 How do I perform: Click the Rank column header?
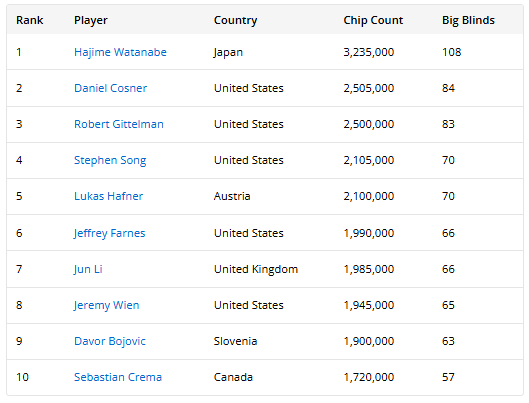[30, 20]
